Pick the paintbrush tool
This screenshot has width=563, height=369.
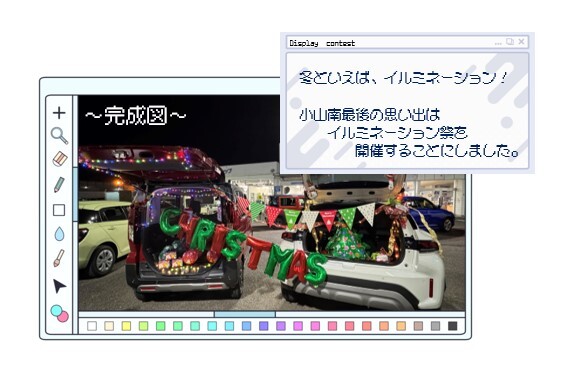tap(59, 258)
